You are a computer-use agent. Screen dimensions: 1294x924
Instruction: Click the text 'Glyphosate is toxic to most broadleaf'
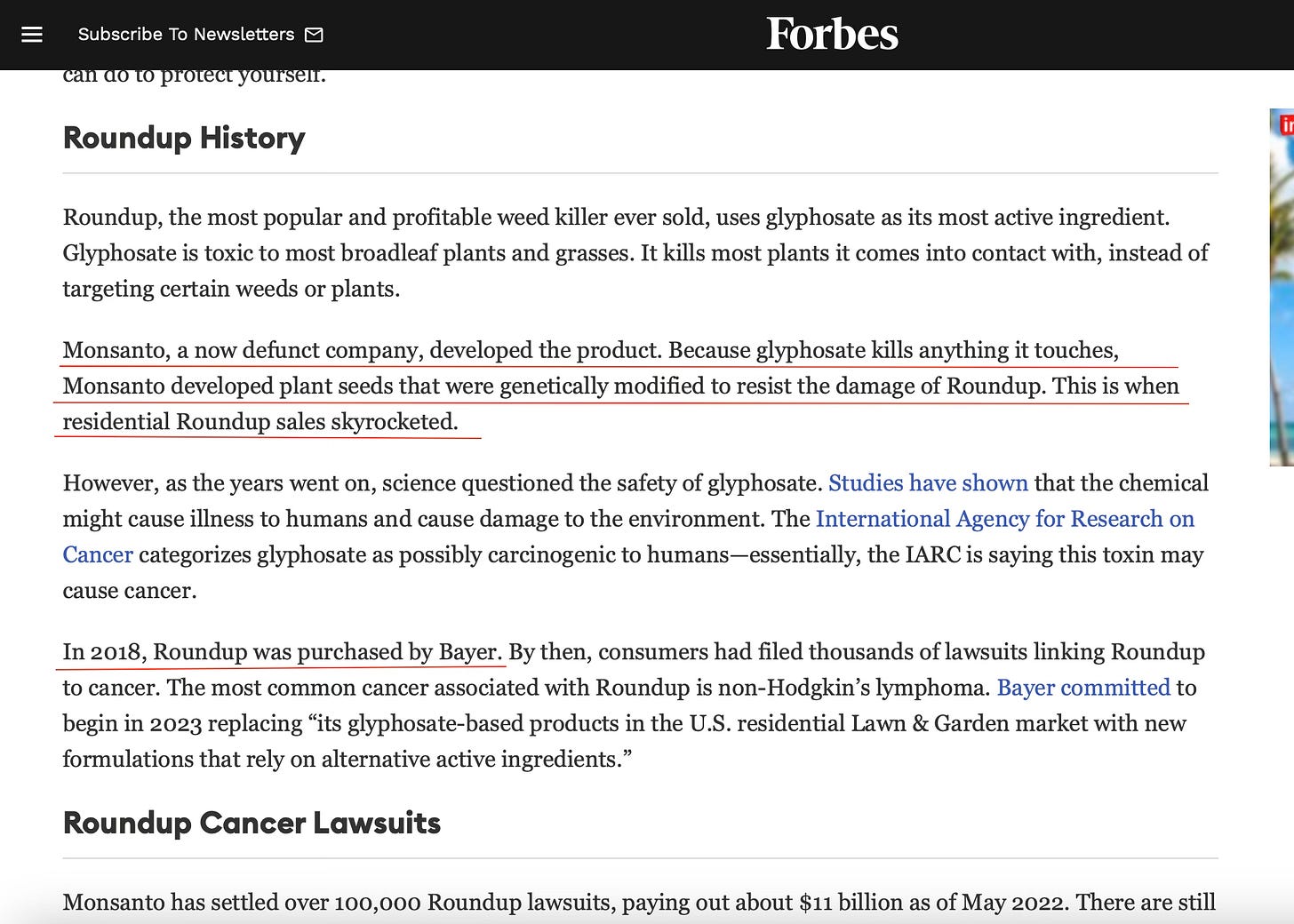pyautogui.click(x=251, y=253)
